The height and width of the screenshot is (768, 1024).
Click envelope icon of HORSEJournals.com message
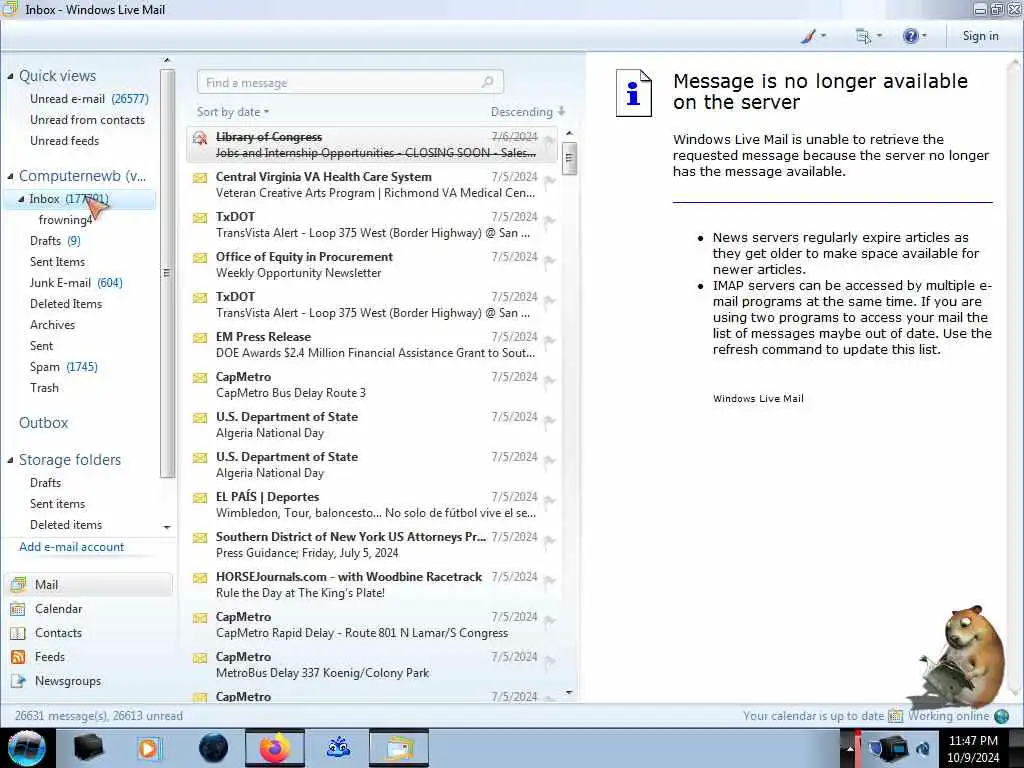click(200, 578)
